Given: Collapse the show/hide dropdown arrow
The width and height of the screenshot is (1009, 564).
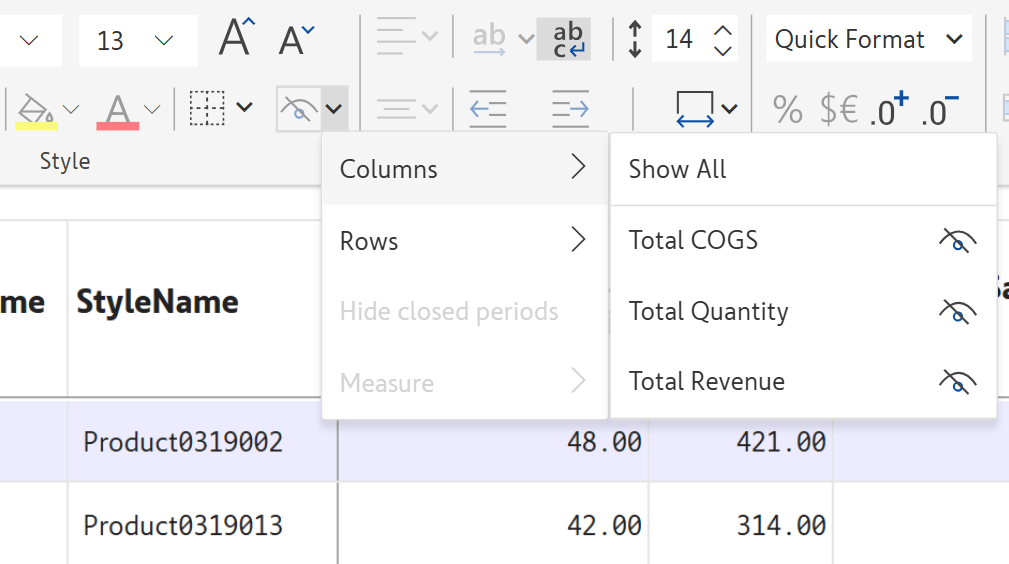Looking at the screenshot, I should coord(334,109).
